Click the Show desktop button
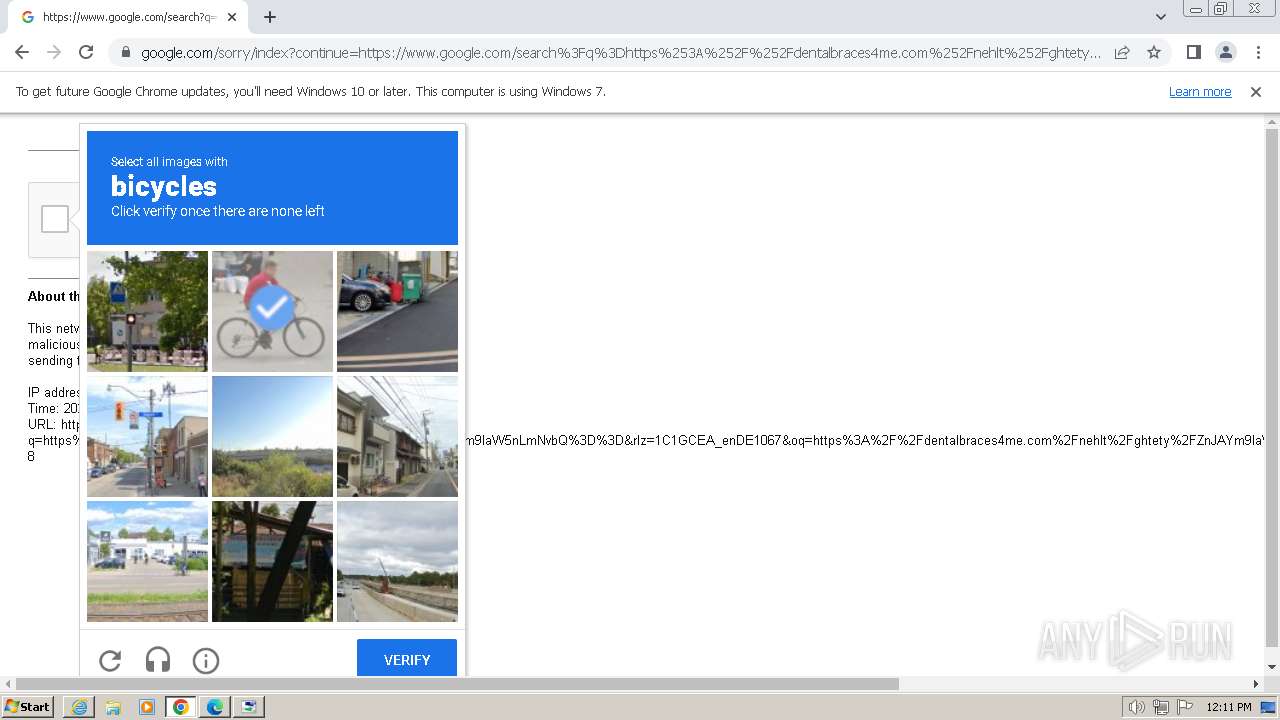The height and width of the screenshot is (720, 1280). (x=1269, y=707)
